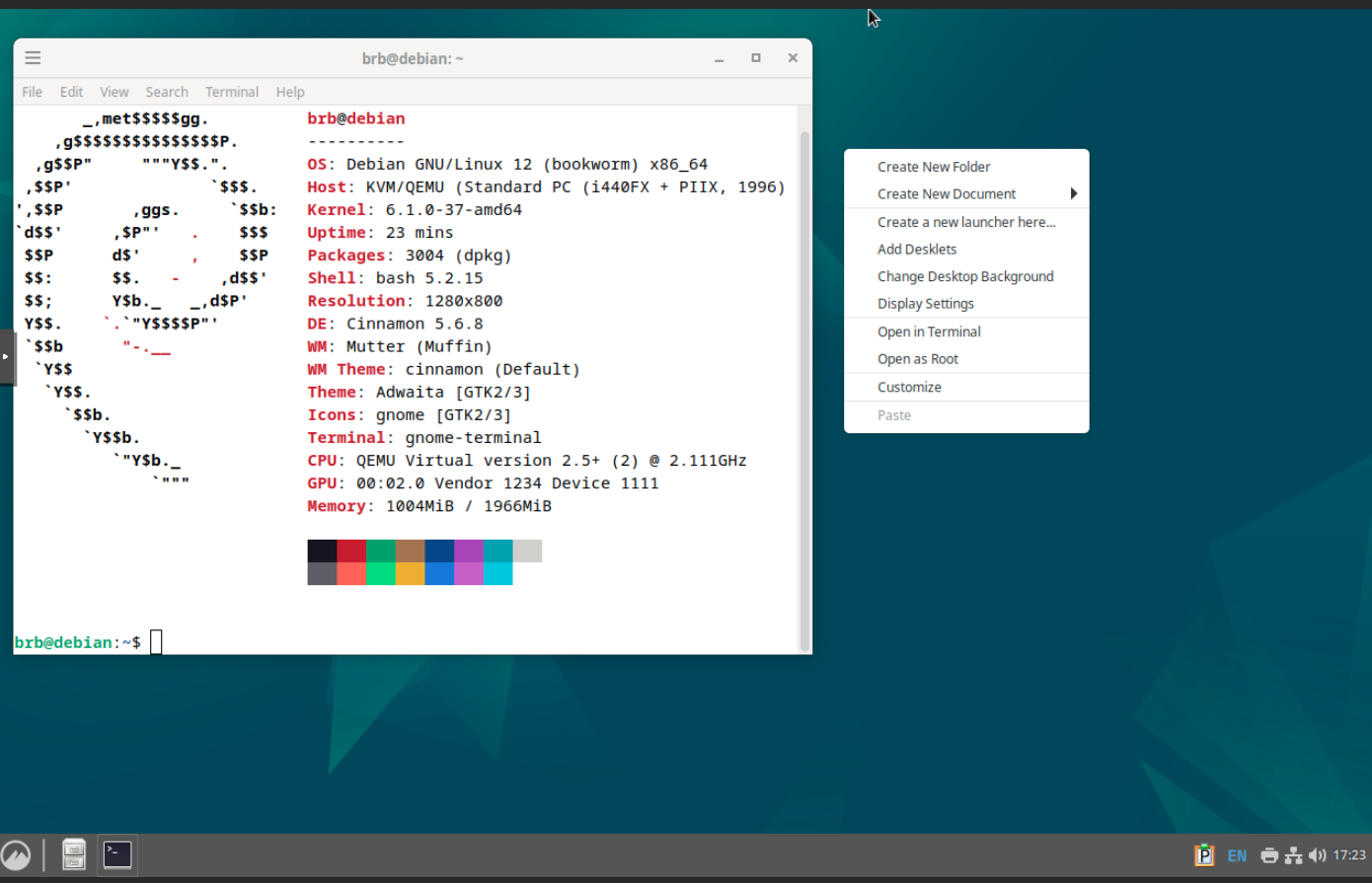Select Display Settings entry
Viewport: 1372px width, 883px height.
click(926, 304)
